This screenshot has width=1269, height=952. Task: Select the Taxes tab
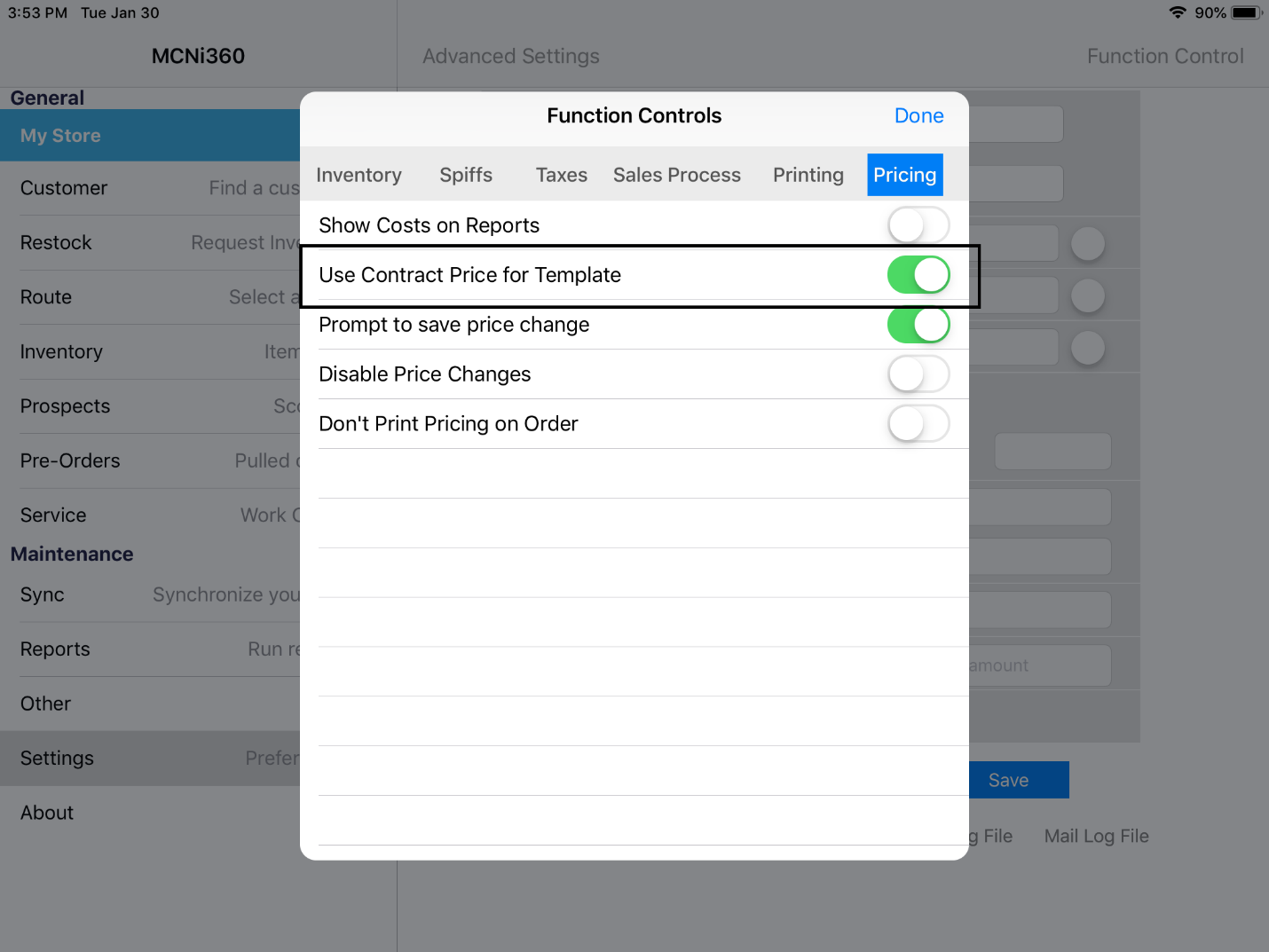(561, 175)
